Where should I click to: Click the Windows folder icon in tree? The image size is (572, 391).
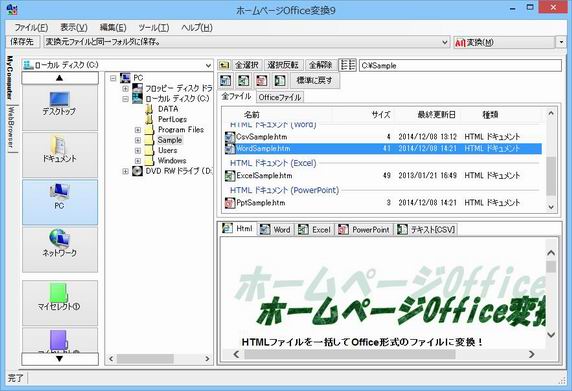pos(149,160)
